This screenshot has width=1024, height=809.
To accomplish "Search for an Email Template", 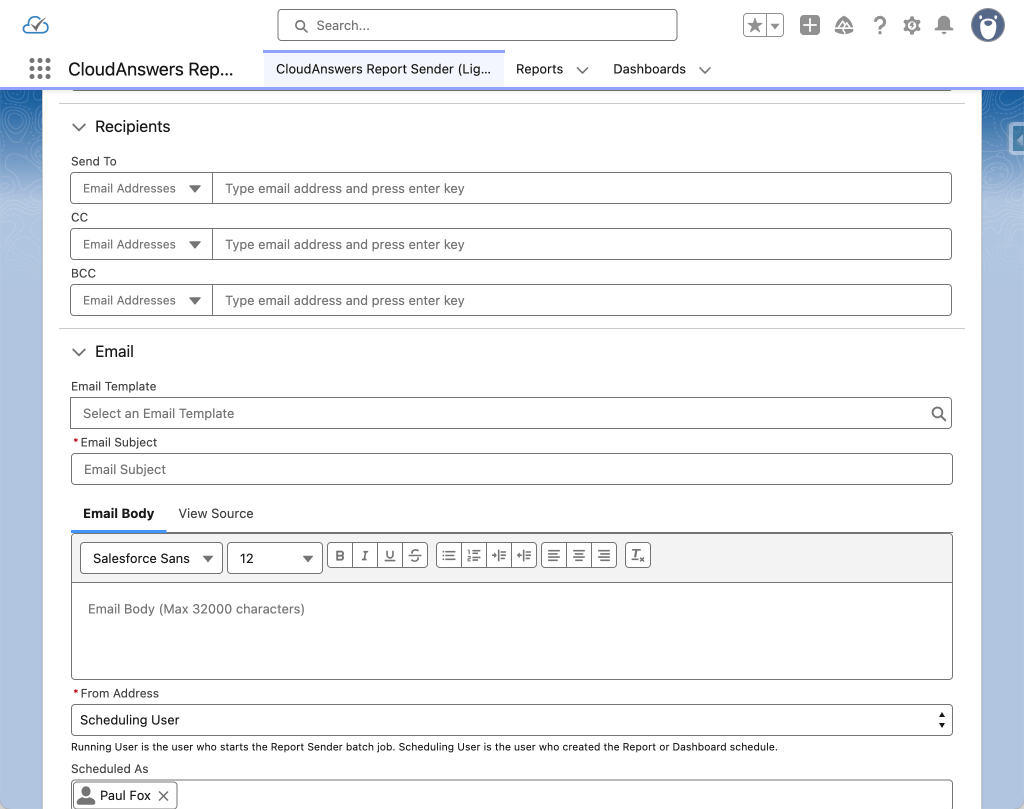I will tap(938, 412).
